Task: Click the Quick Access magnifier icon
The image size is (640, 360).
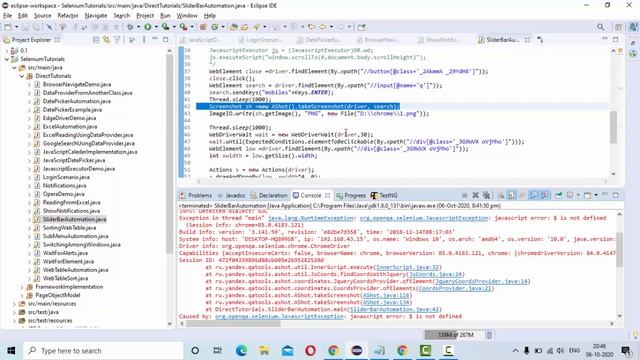Action: pyautogui.click(x=600, y=27)
